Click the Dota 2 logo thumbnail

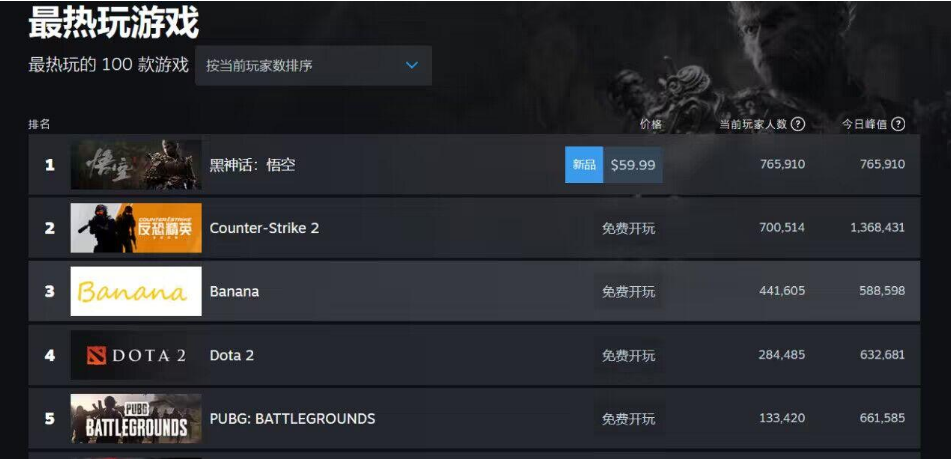click(136, 355)
